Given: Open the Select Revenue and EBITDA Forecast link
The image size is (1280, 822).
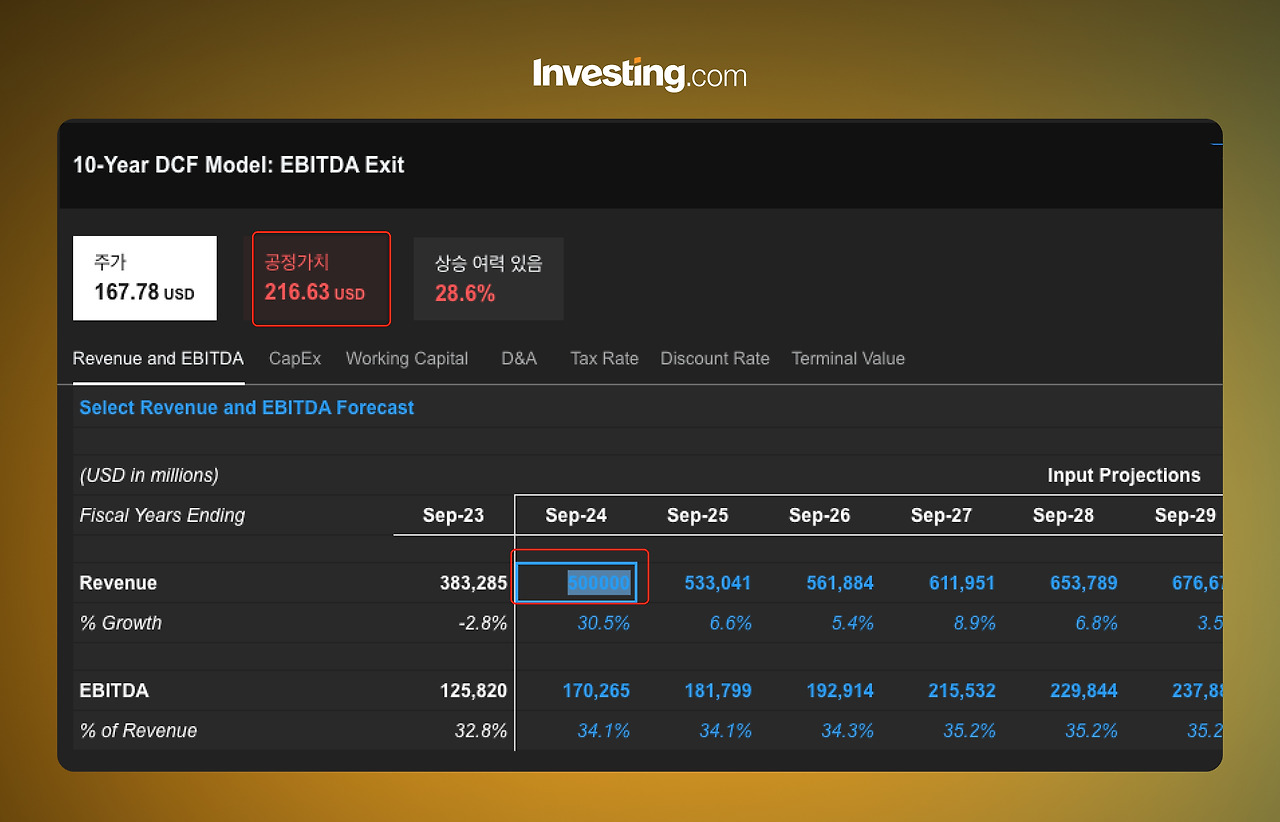Looking at the screenshot, I should [246, 407].
